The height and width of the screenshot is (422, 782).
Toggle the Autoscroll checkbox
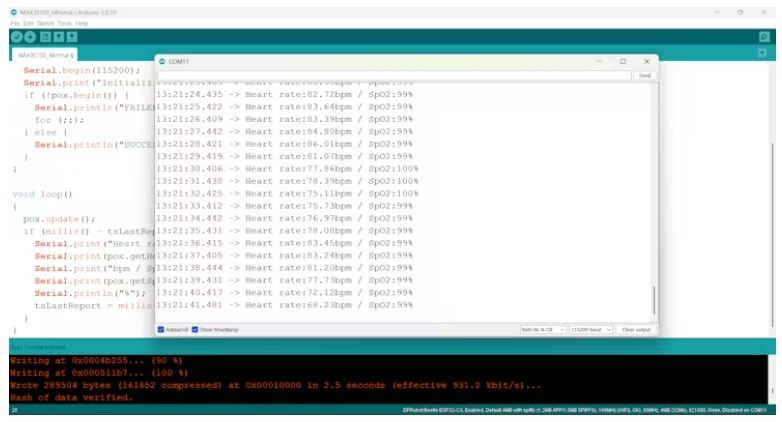pos(161,329)
